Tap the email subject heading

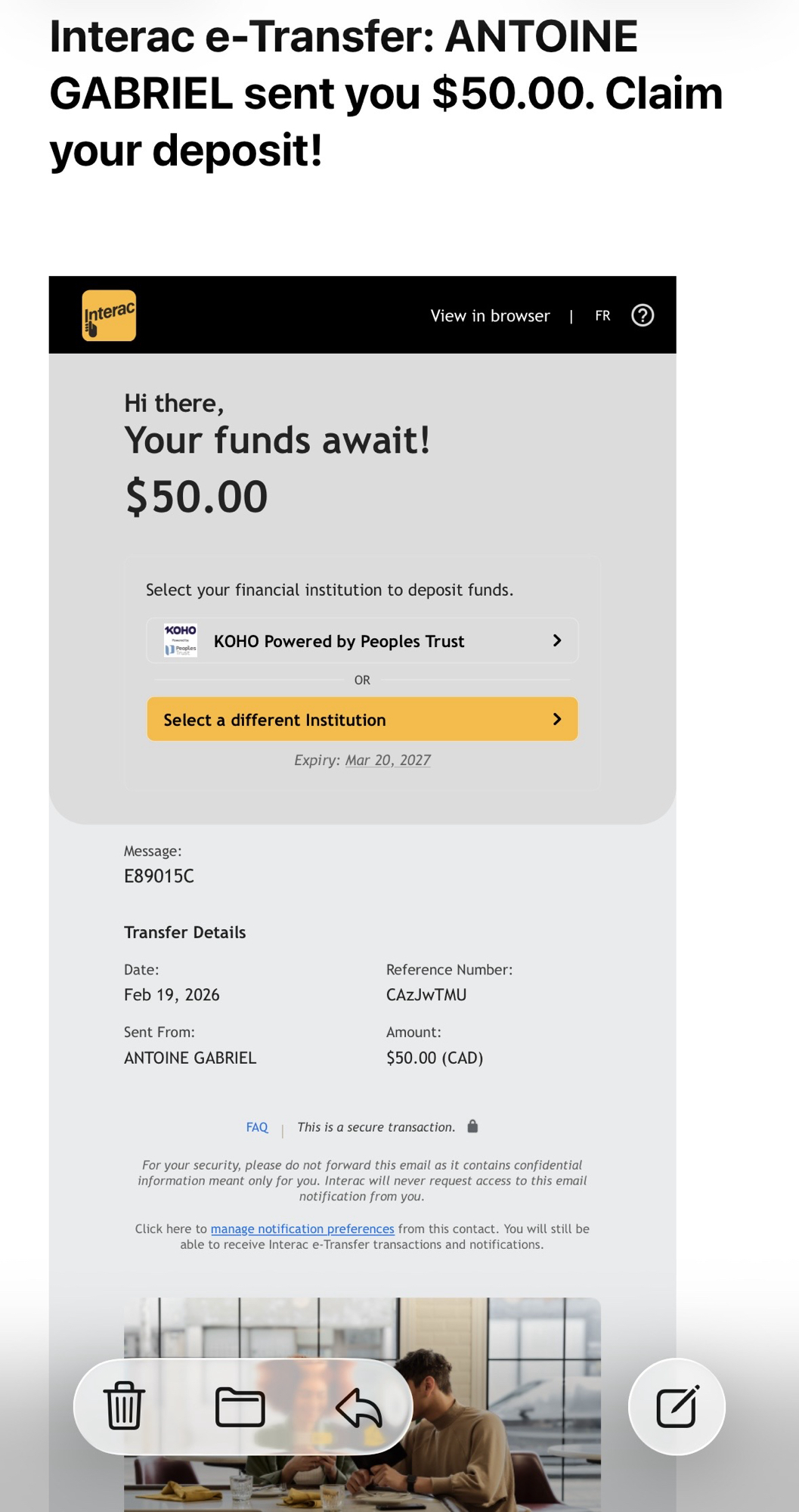pos(386,93)
